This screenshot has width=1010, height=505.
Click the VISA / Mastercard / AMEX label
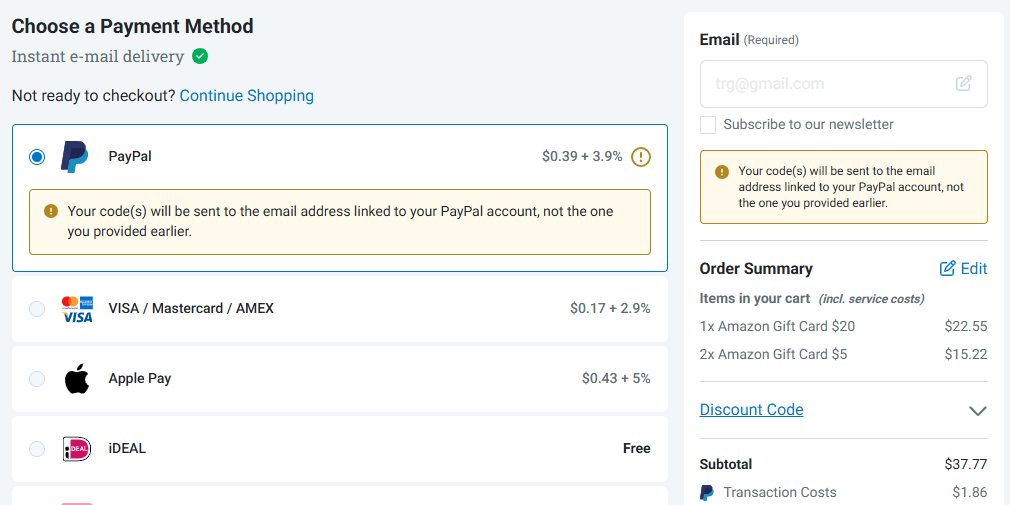click(191, 309)
